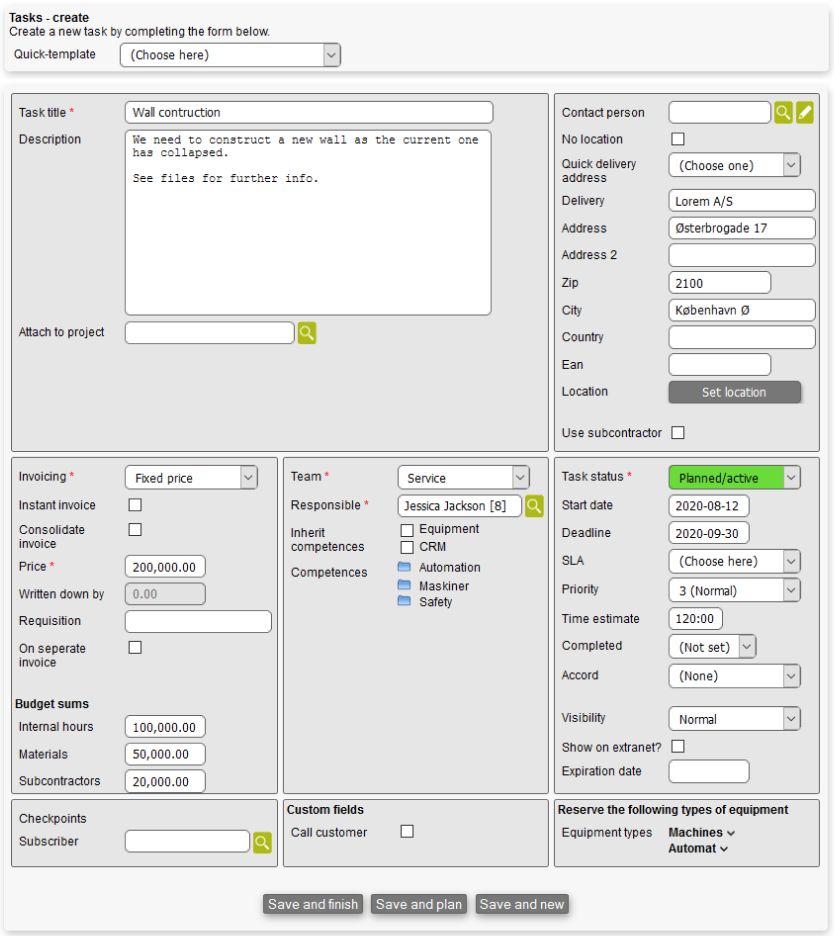The height and width of the screenshot is (936, 834).
Task: Open the Priority dropdown
Action: [734, 590]
